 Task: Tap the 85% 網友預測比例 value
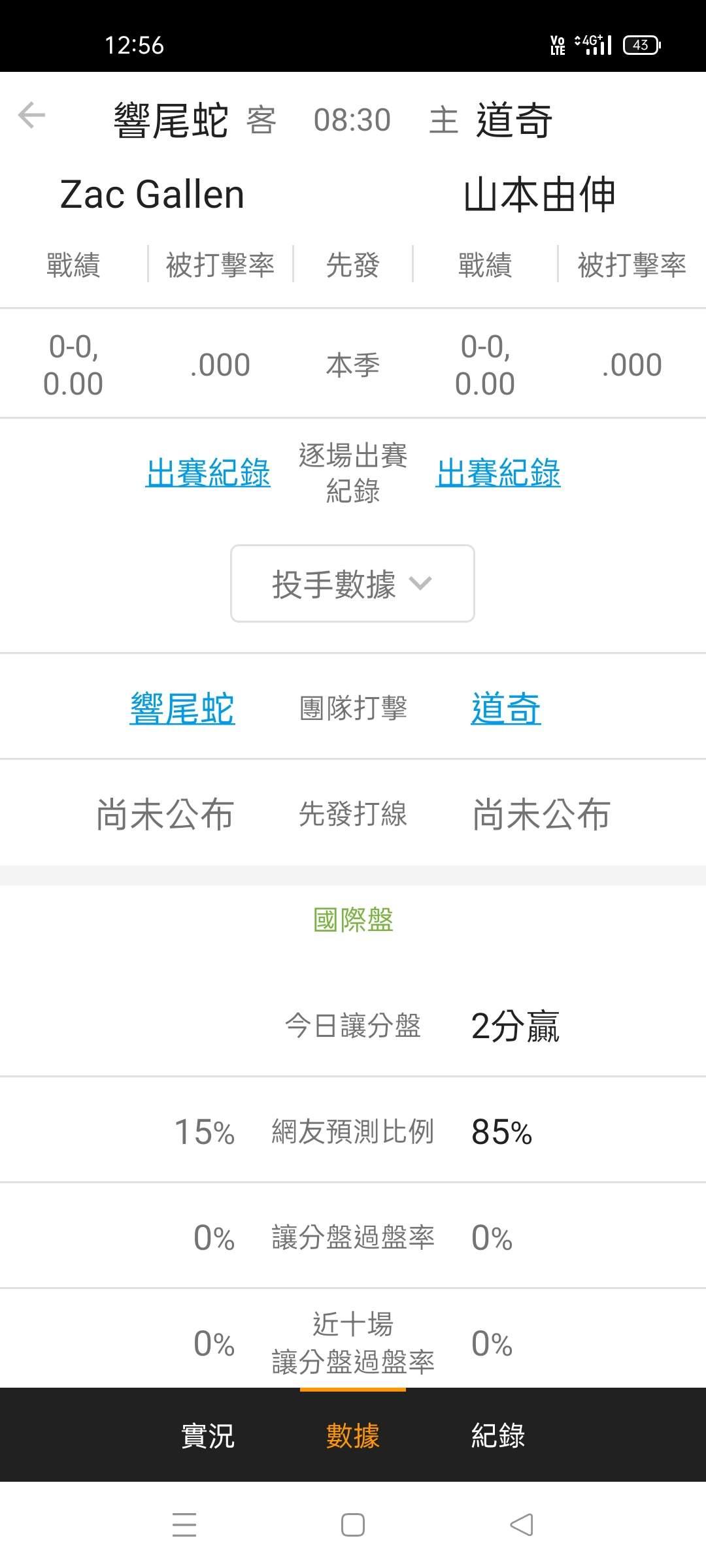pos(501,1132)
